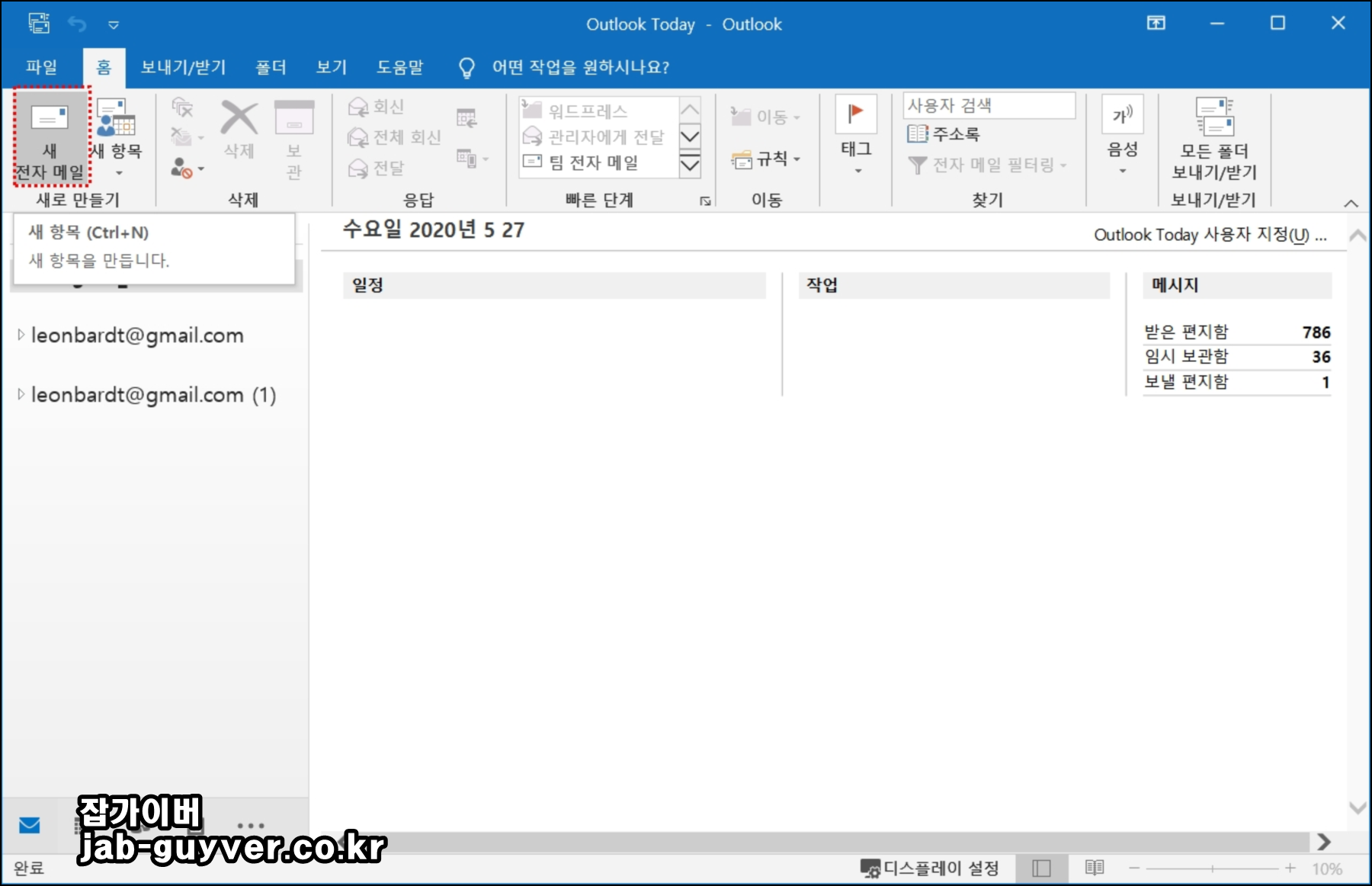The width and height of the screenshot is (1372, 886).
Task: Click the 음성 read aloud icon
Action: pos(1123,114)
